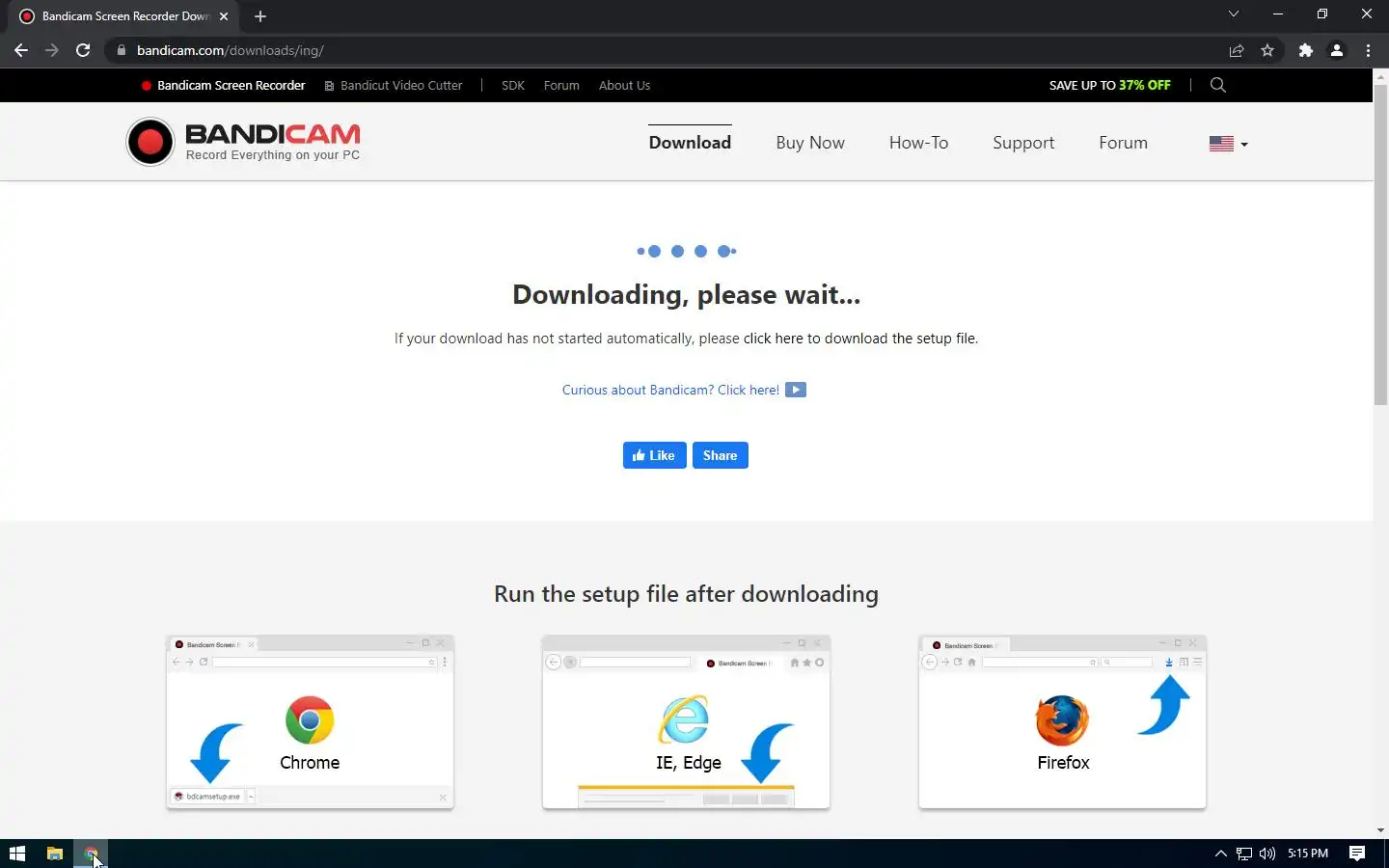Click the lock icon in address bar
This screenshot has width=1389, height=868.
point(121,50)
